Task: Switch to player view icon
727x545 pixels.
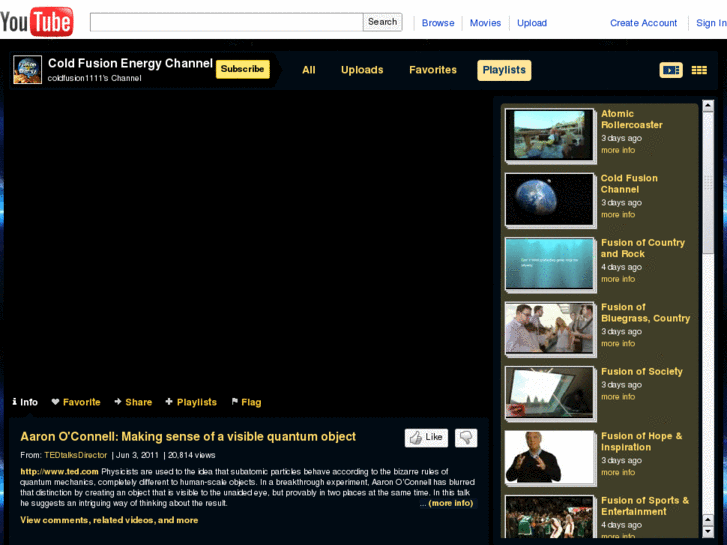Action: [x=671, y=70]
